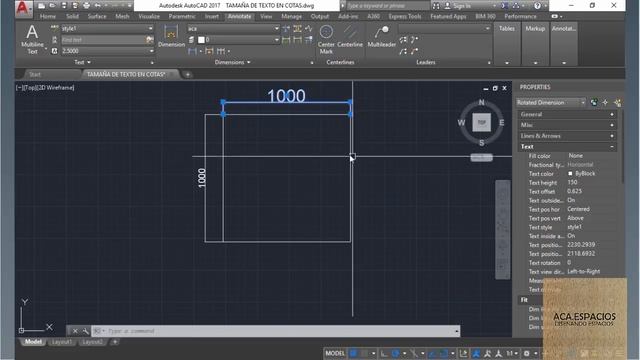This screenshot has width=640, height=360.
Task: Click the Save icon in quick access toolbar
Action: tap(64, 6)
